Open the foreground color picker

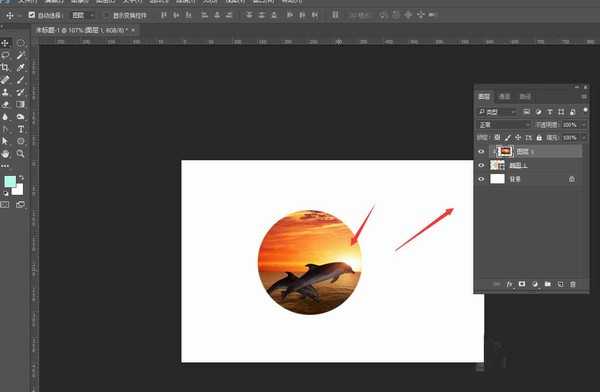10,181
